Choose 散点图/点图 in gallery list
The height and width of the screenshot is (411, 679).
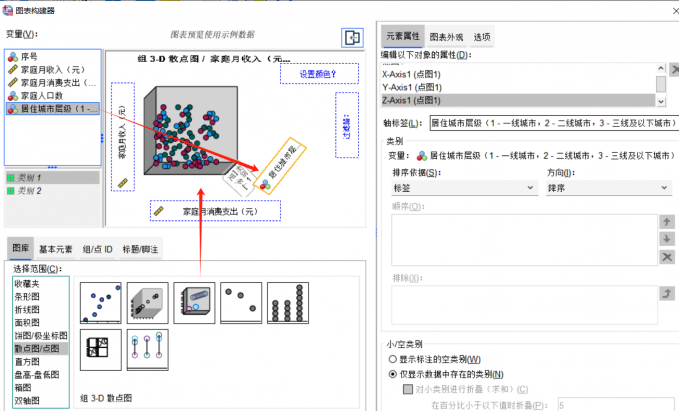pyautogui.click(x=41, y=349)
